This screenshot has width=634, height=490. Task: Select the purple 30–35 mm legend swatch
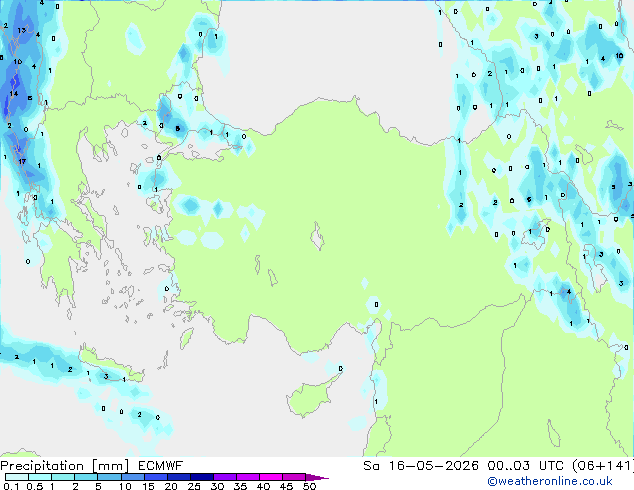click(225, 477)
